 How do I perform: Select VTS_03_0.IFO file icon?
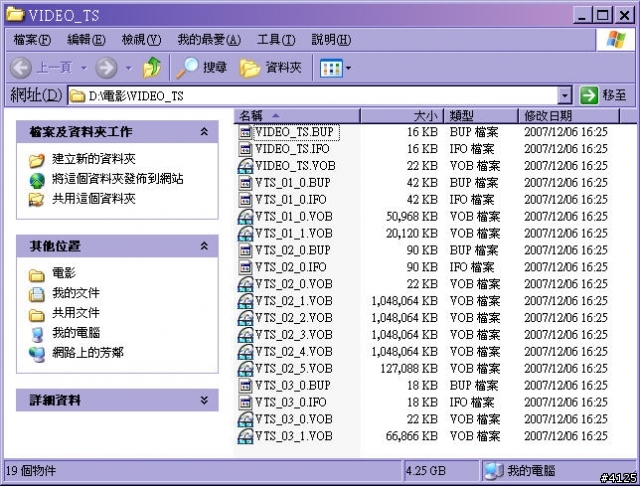pyautogui.click(x=245, y=402)
